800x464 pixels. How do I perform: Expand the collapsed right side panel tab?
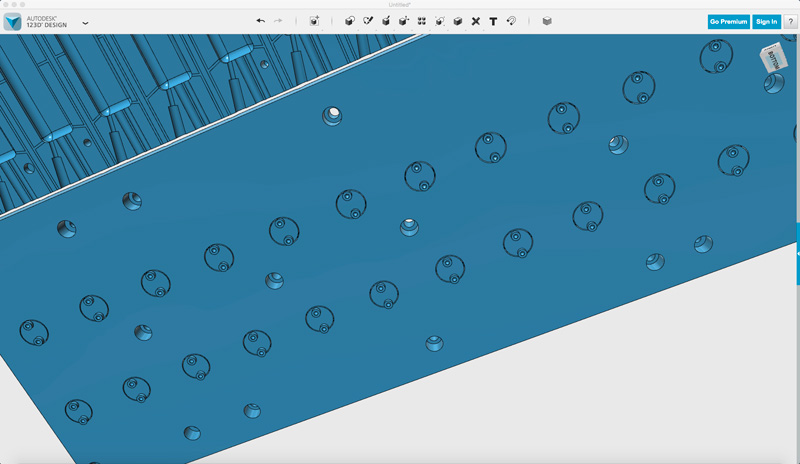pos(797,255)
